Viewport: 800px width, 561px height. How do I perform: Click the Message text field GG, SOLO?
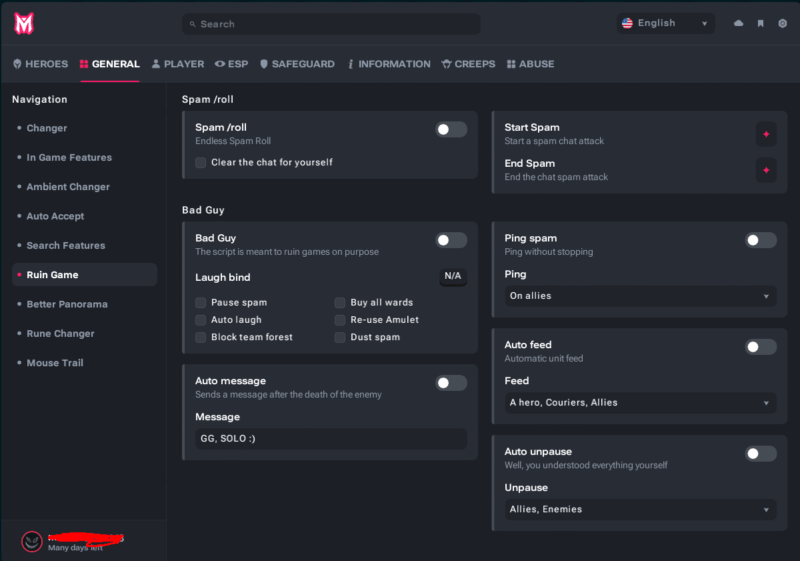tap(331, 439)
